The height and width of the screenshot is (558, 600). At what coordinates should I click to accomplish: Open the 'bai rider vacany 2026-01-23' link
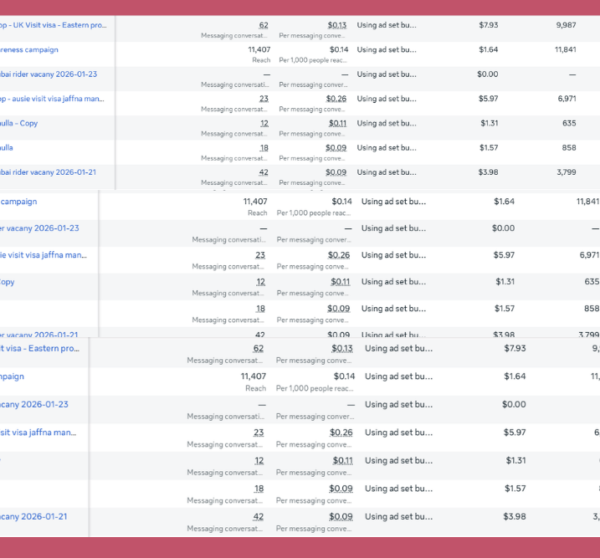pyautogui.click(x=49, y=73)
